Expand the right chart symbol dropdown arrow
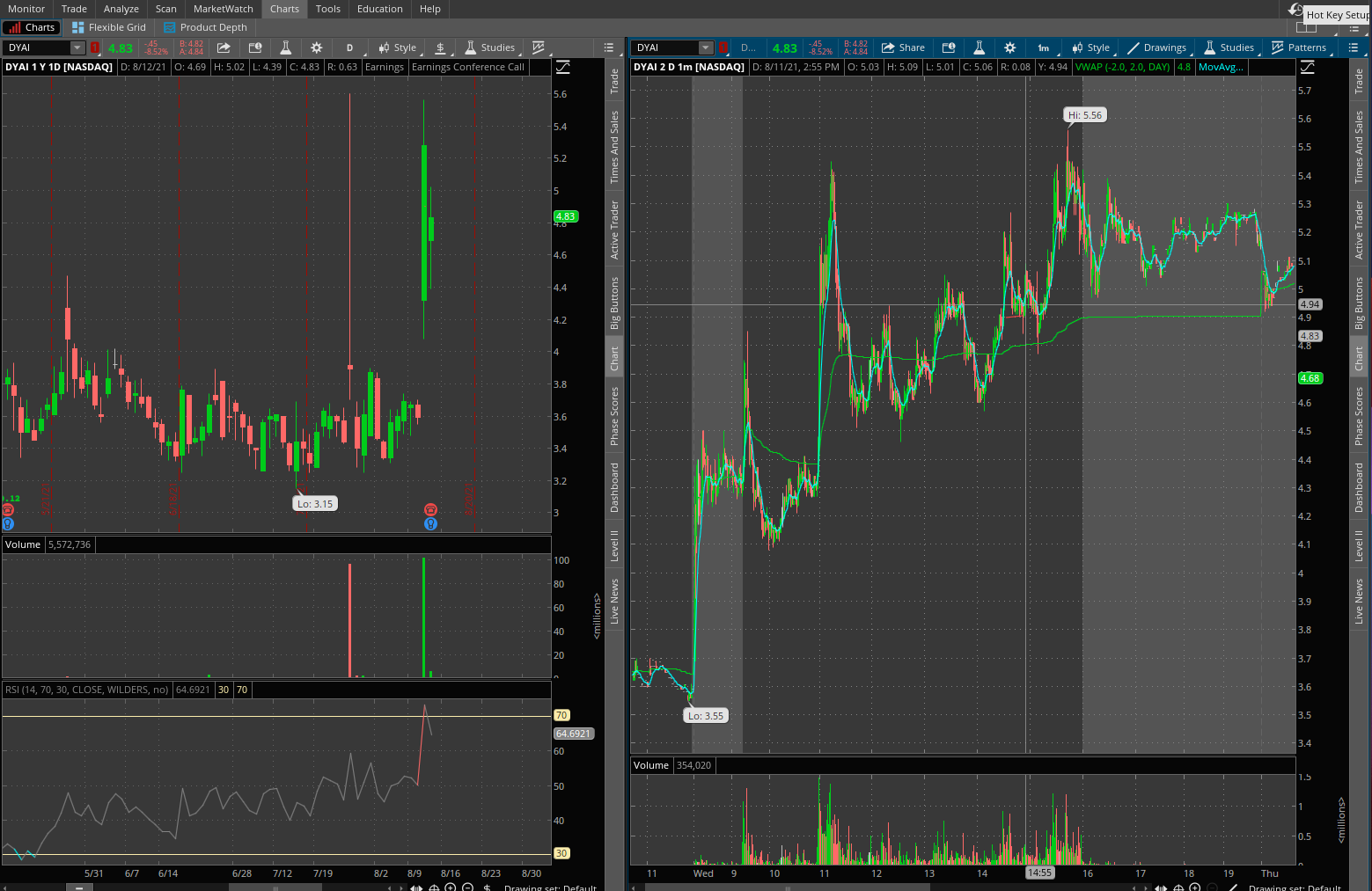 (x=706, y=47)
